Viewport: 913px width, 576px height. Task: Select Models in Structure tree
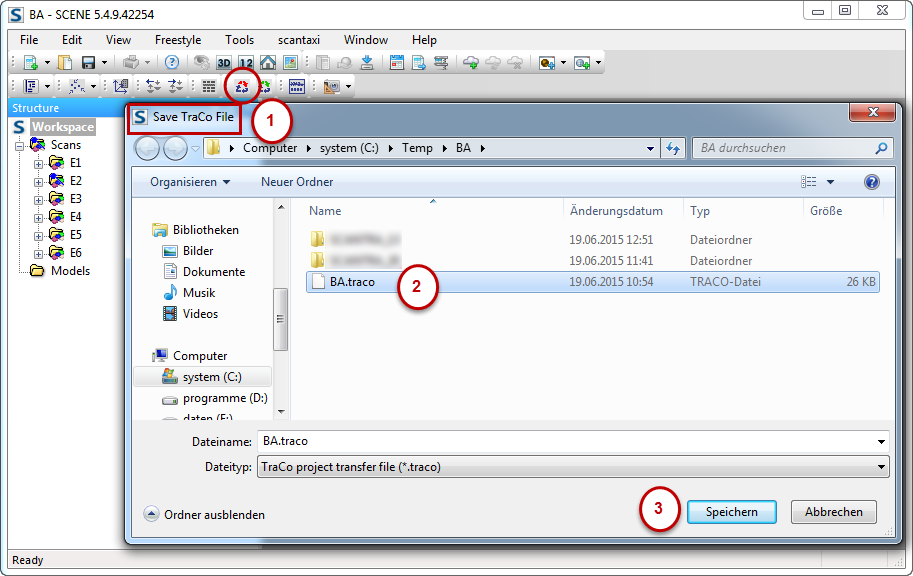[x=61, y=271]
